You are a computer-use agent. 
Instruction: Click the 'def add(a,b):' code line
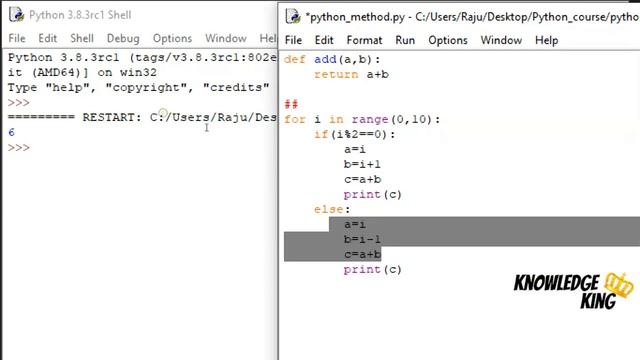[332, 60]
